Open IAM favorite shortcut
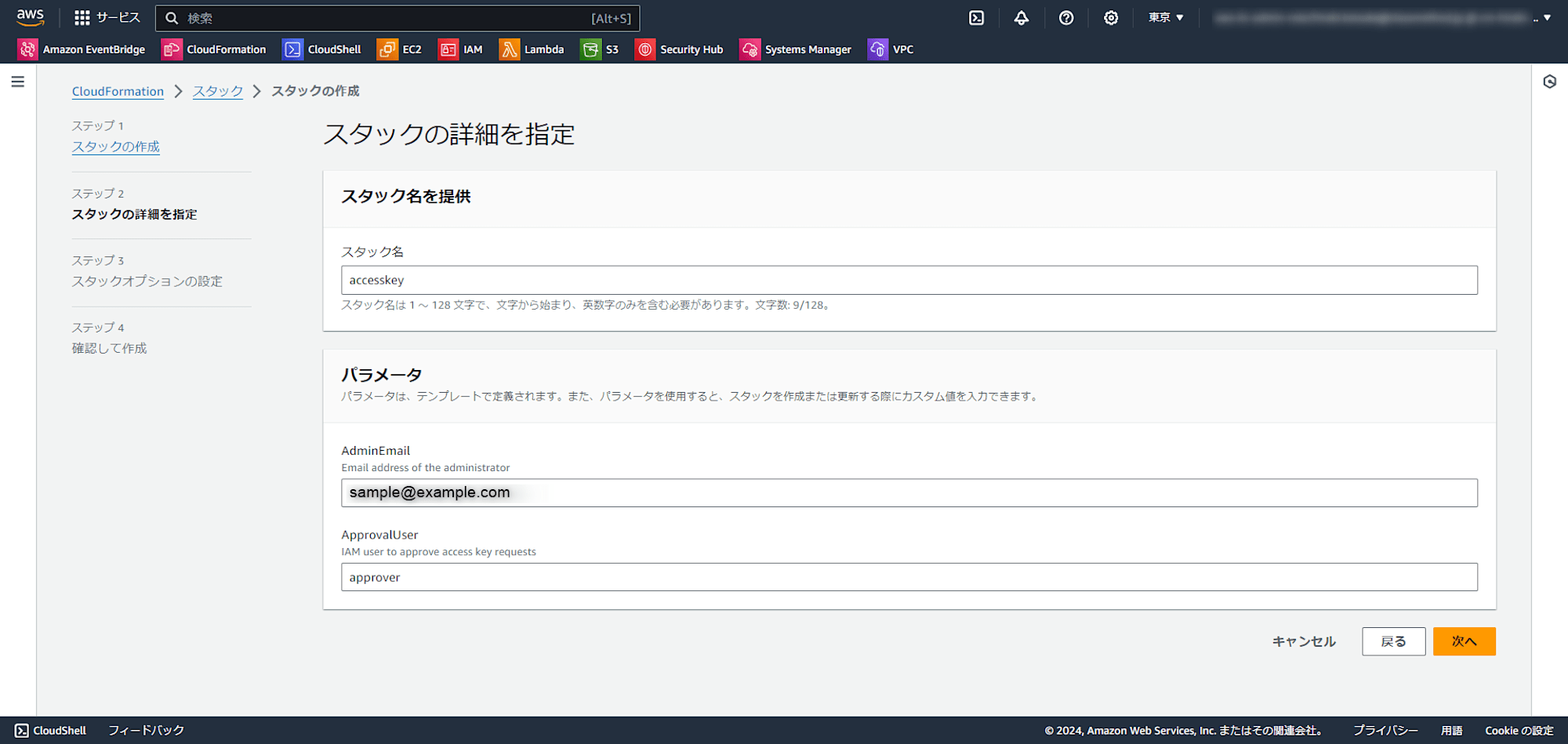 (461, 49)
